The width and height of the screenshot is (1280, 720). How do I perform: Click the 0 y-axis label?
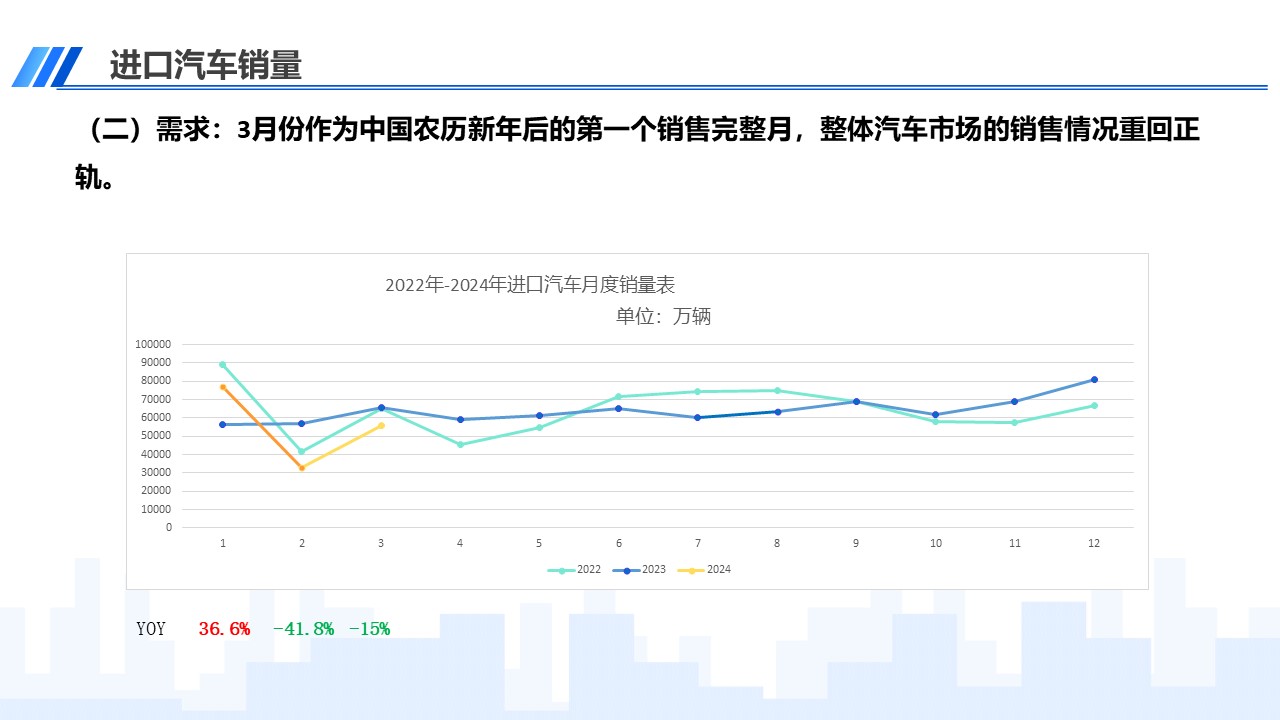pos(169,527)
